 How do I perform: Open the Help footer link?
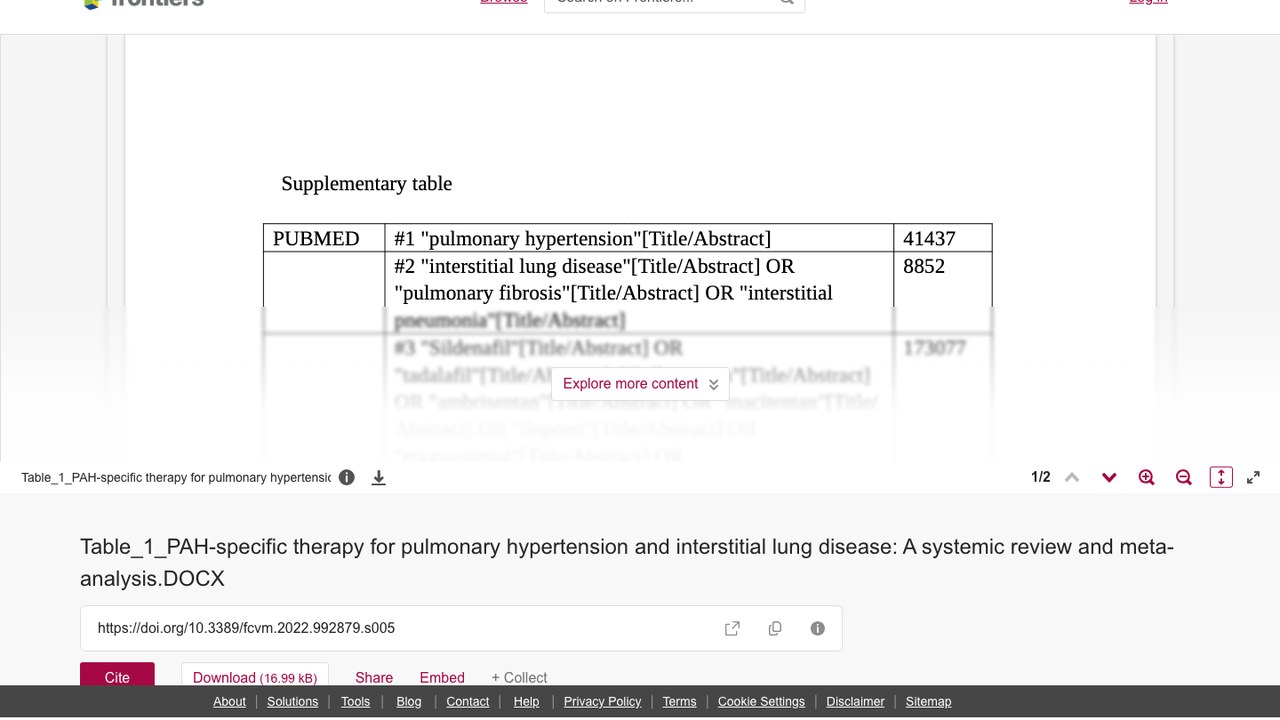[526, 702]
